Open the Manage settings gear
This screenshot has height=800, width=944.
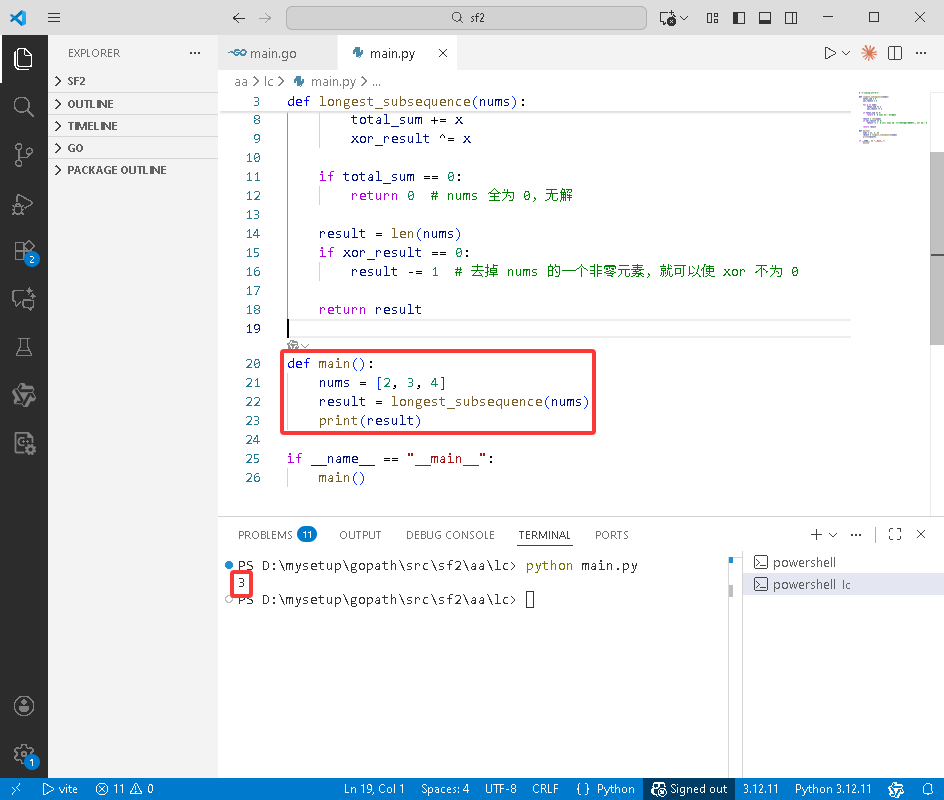(25, 754)
